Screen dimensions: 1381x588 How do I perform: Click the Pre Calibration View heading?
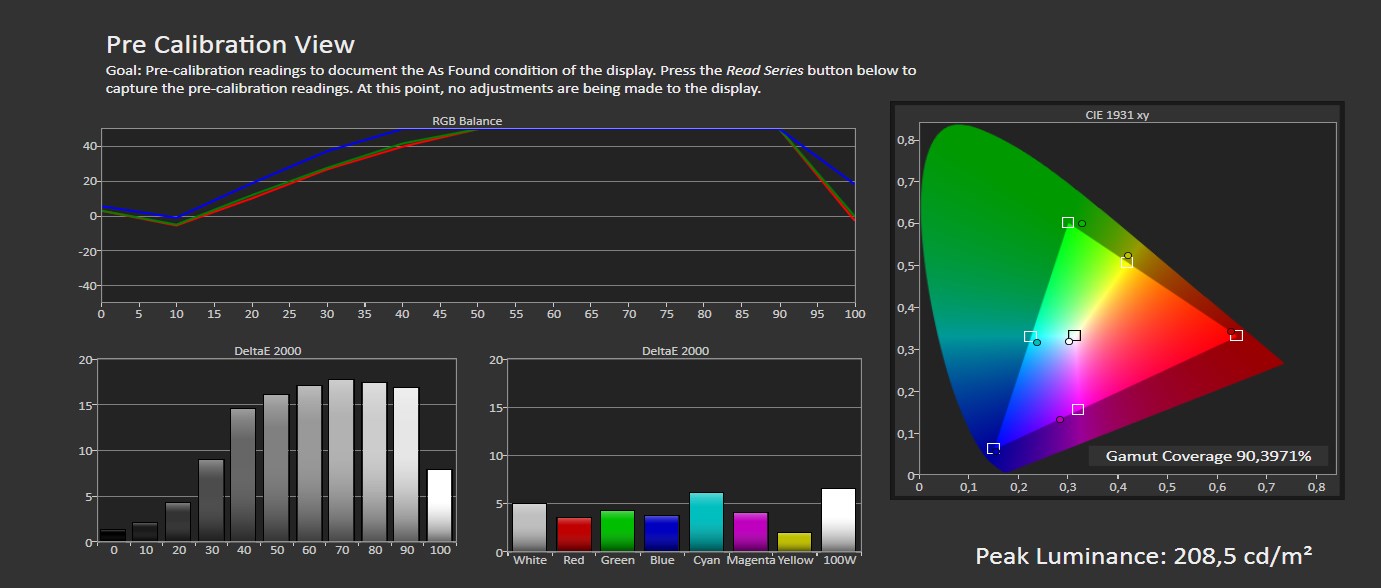click(230, 45)
